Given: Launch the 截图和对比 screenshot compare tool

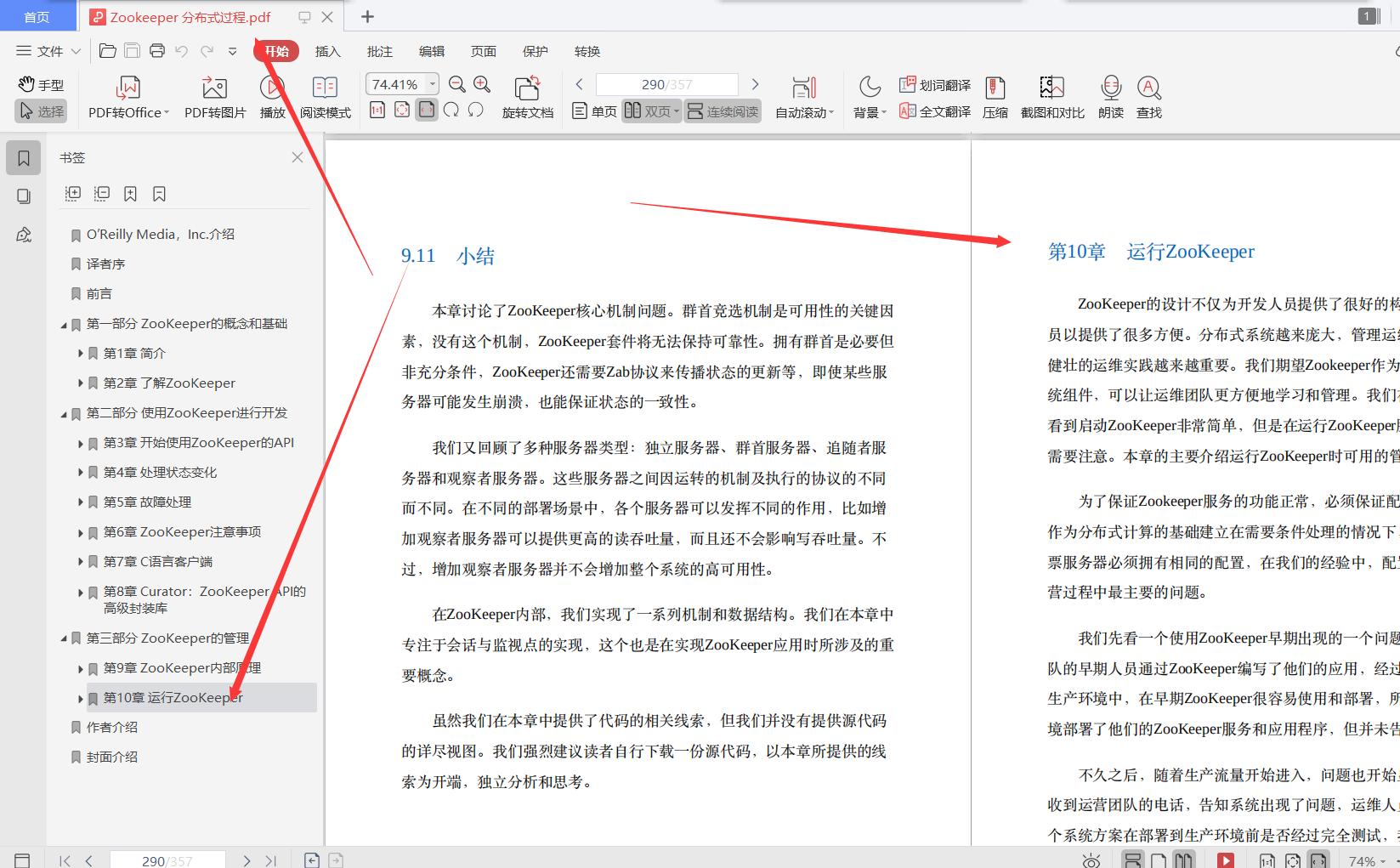Looking at the screenshot, I should [x=1051, y=96].
